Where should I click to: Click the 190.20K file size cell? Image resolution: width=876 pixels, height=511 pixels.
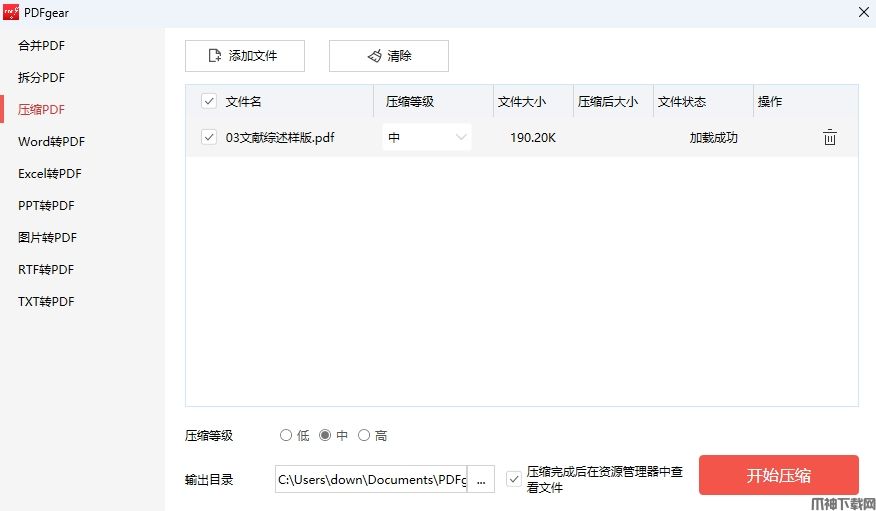533,137
